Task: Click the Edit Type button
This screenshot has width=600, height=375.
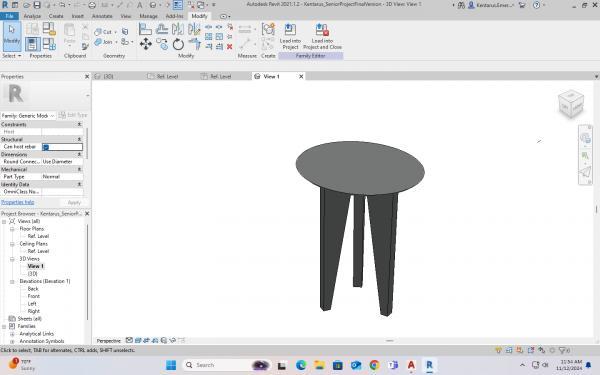Action: coord(73,115)
